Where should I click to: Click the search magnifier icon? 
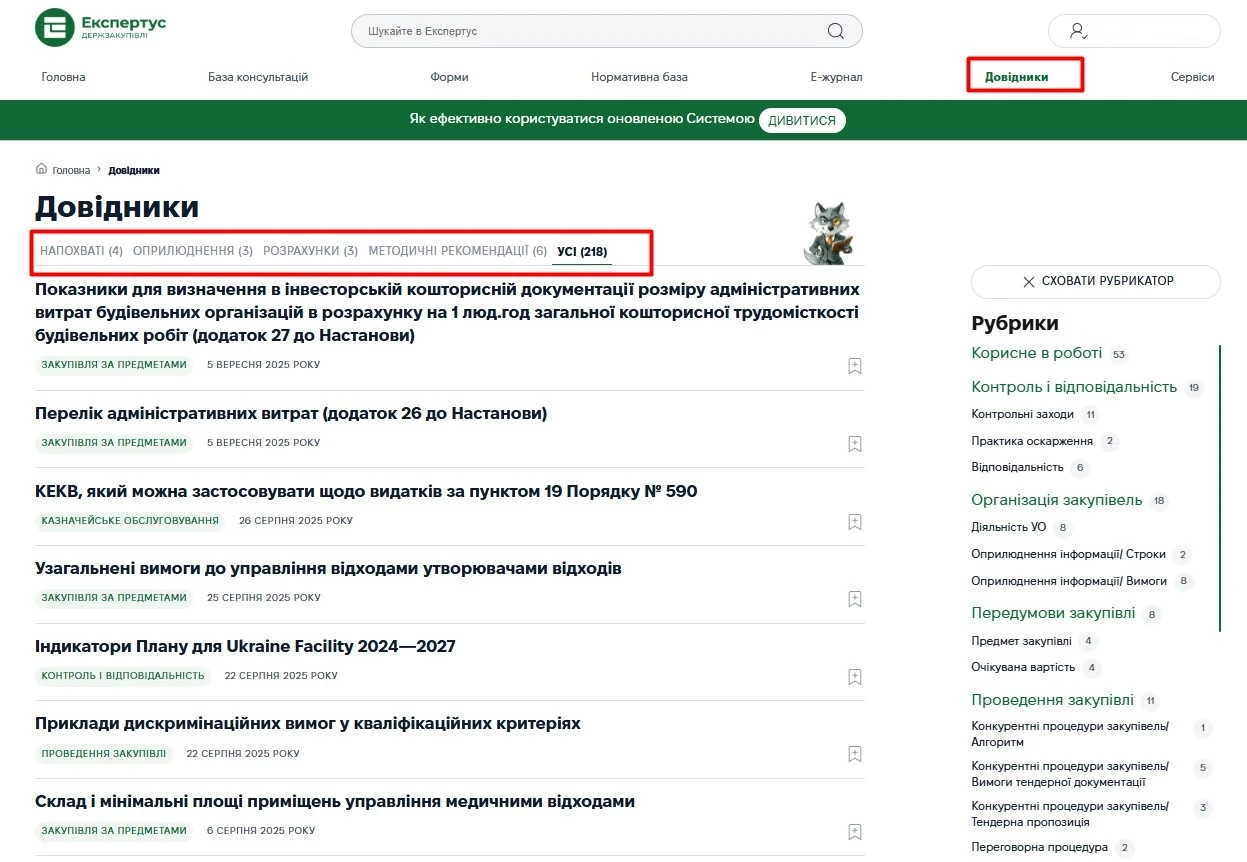(x=836, y=30)
